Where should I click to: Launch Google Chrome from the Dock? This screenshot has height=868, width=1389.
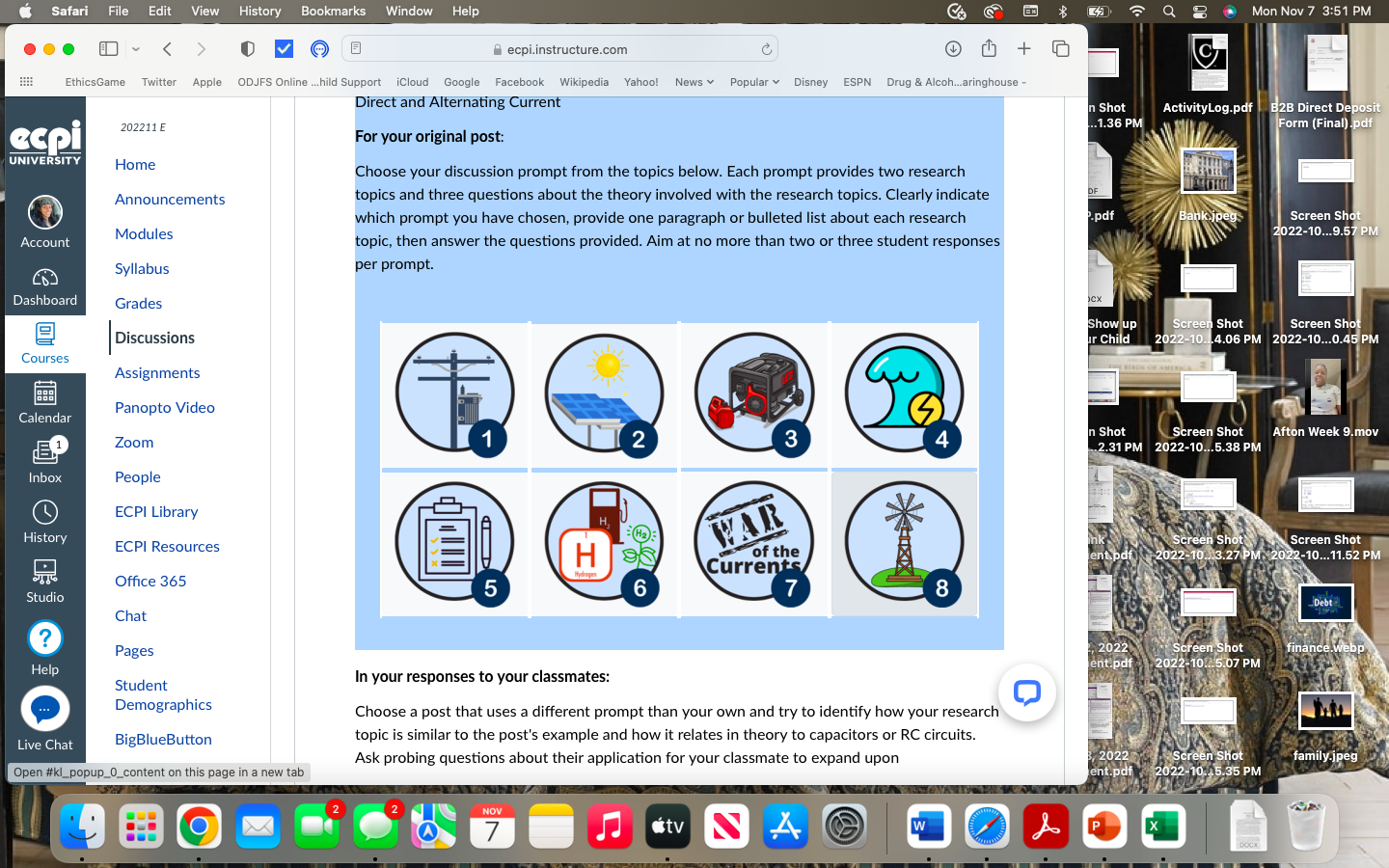point(199,827)
